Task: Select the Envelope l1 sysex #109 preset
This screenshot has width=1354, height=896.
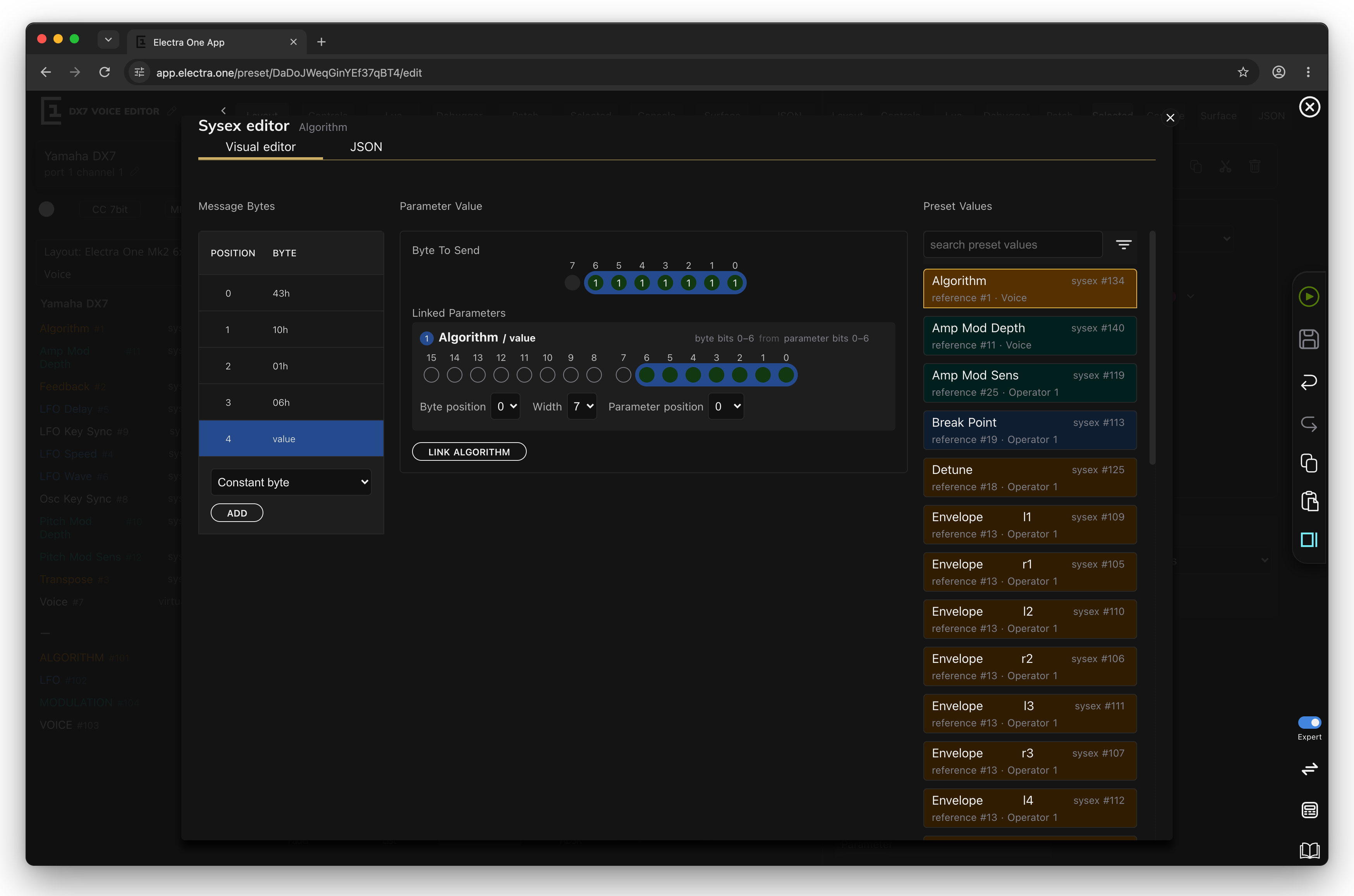Action: pyautogui.click(x=1030, y=525)
